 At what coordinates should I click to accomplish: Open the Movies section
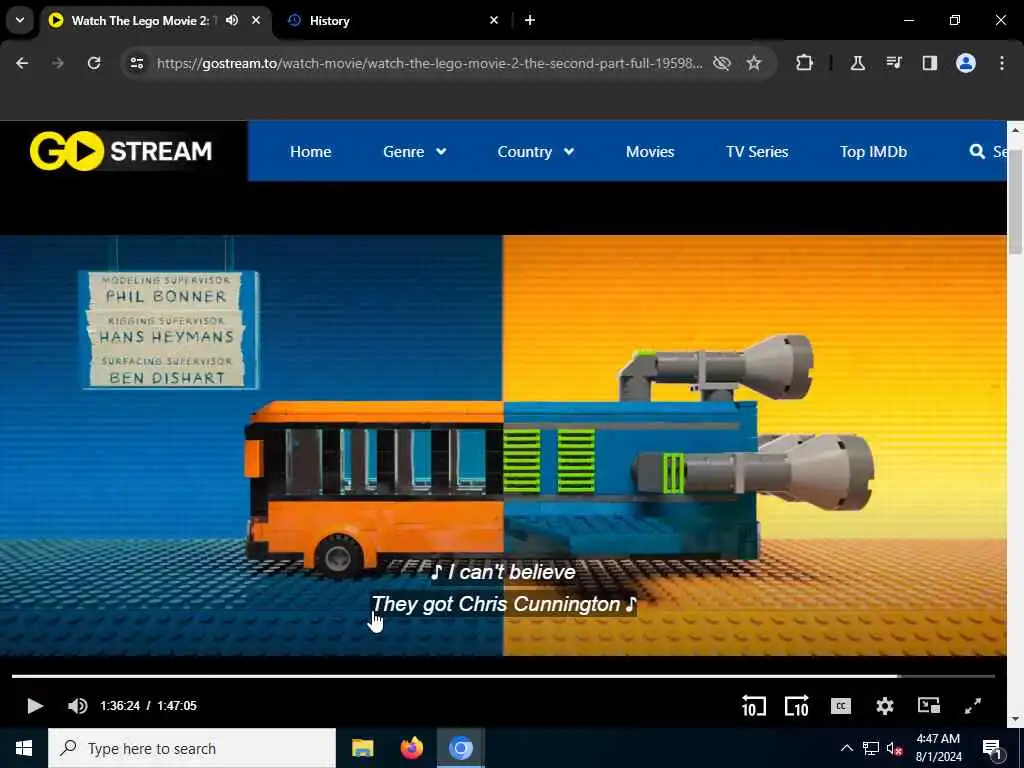click(x=650, y=152)
